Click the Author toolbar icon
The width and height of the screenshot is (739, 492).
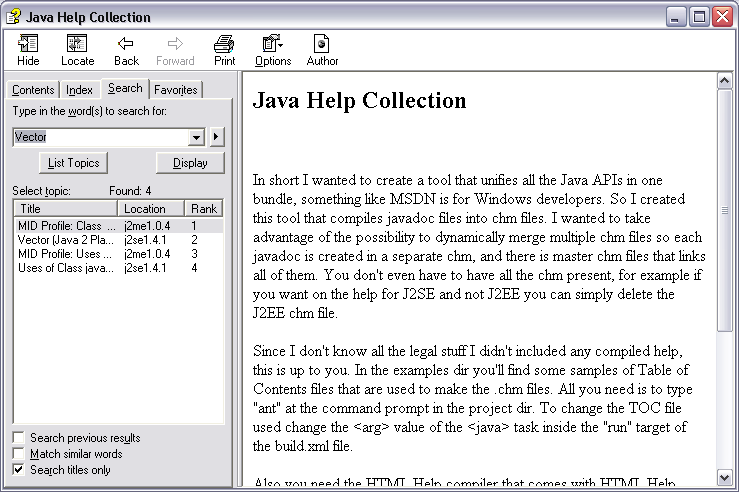coord(322,44)
